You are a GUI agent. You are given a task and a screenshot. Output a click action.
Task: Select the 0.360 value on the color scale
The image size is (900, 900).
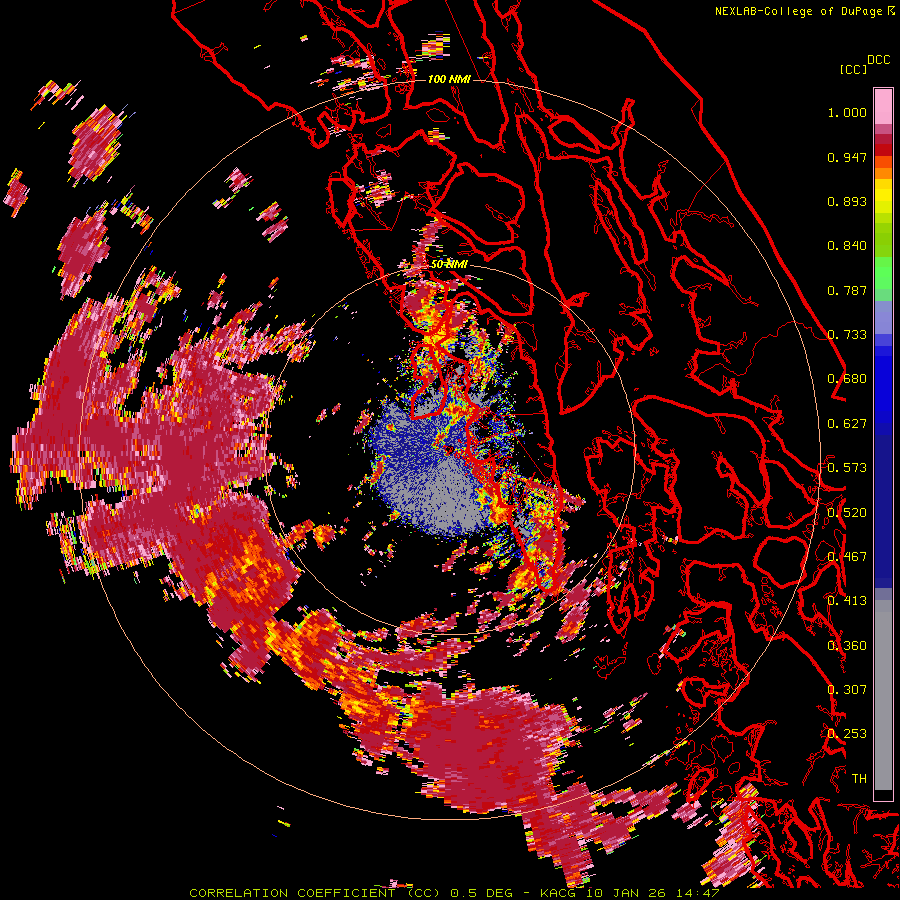tap(847, 646)
